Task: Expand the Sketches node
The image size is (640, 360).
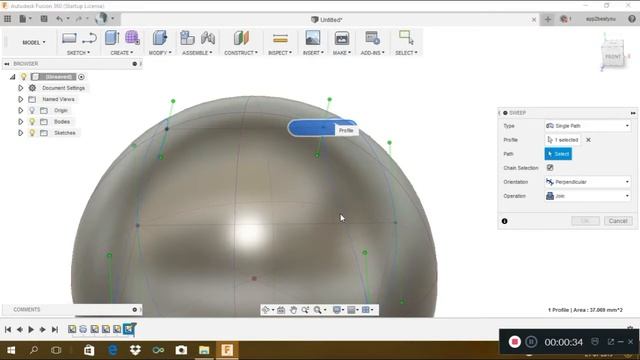Action: [x=20, y=133]
